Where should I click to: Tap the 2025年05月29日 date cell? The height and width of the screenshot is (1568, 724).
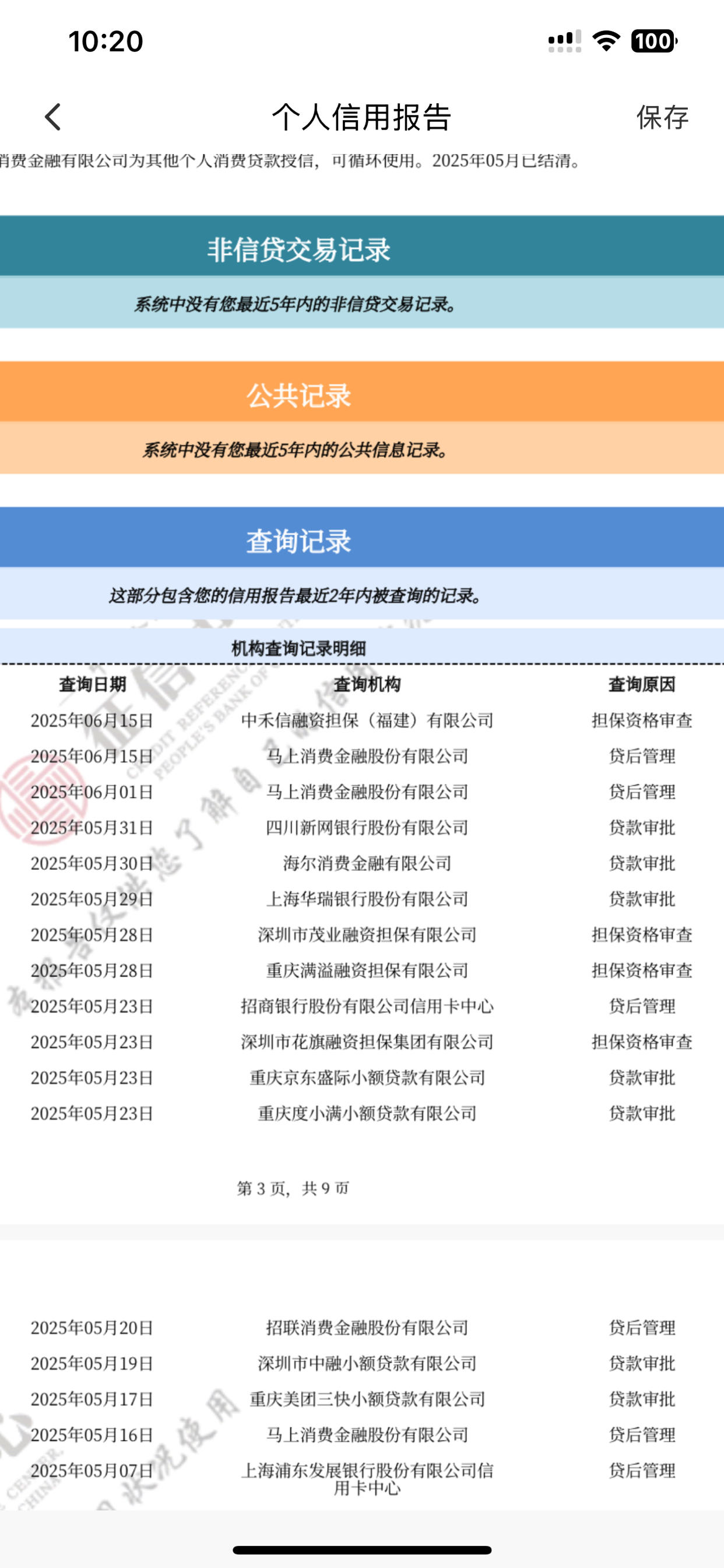[92, 899]
